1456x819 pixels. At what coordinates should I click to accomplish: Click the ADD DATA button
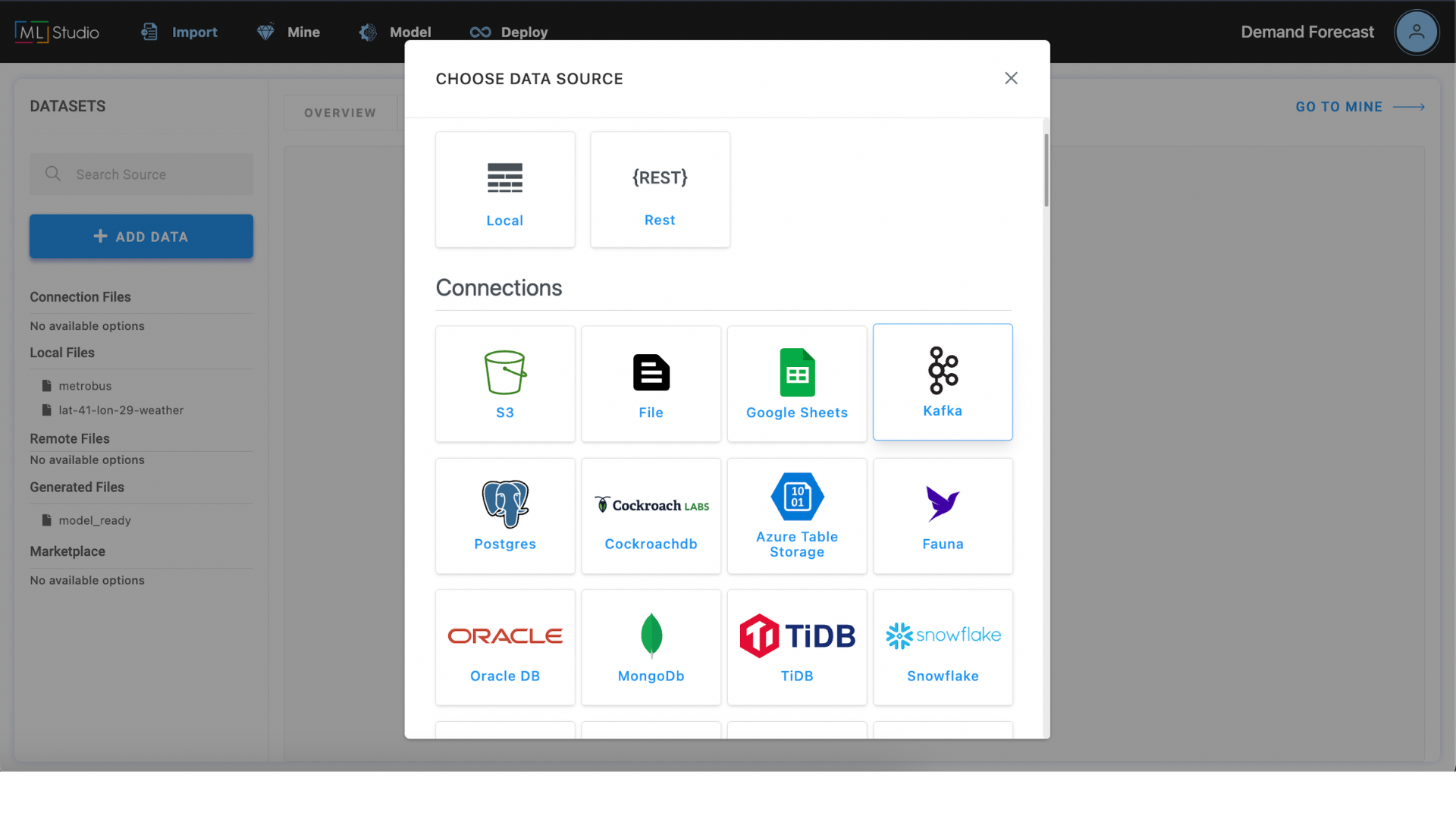[x=141, y=237]
